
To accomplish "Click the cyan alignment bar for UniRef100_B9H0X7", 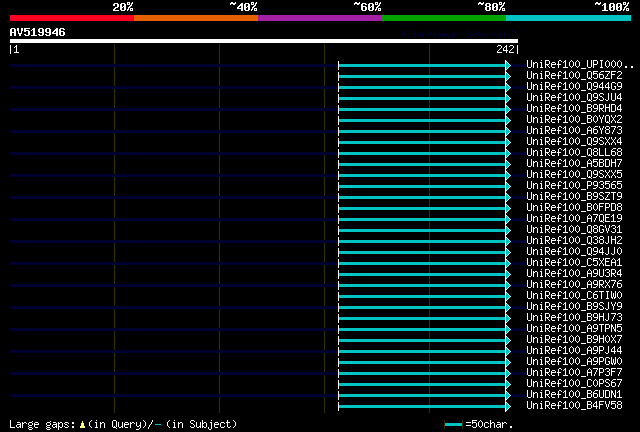I will (x=422, y=341).
